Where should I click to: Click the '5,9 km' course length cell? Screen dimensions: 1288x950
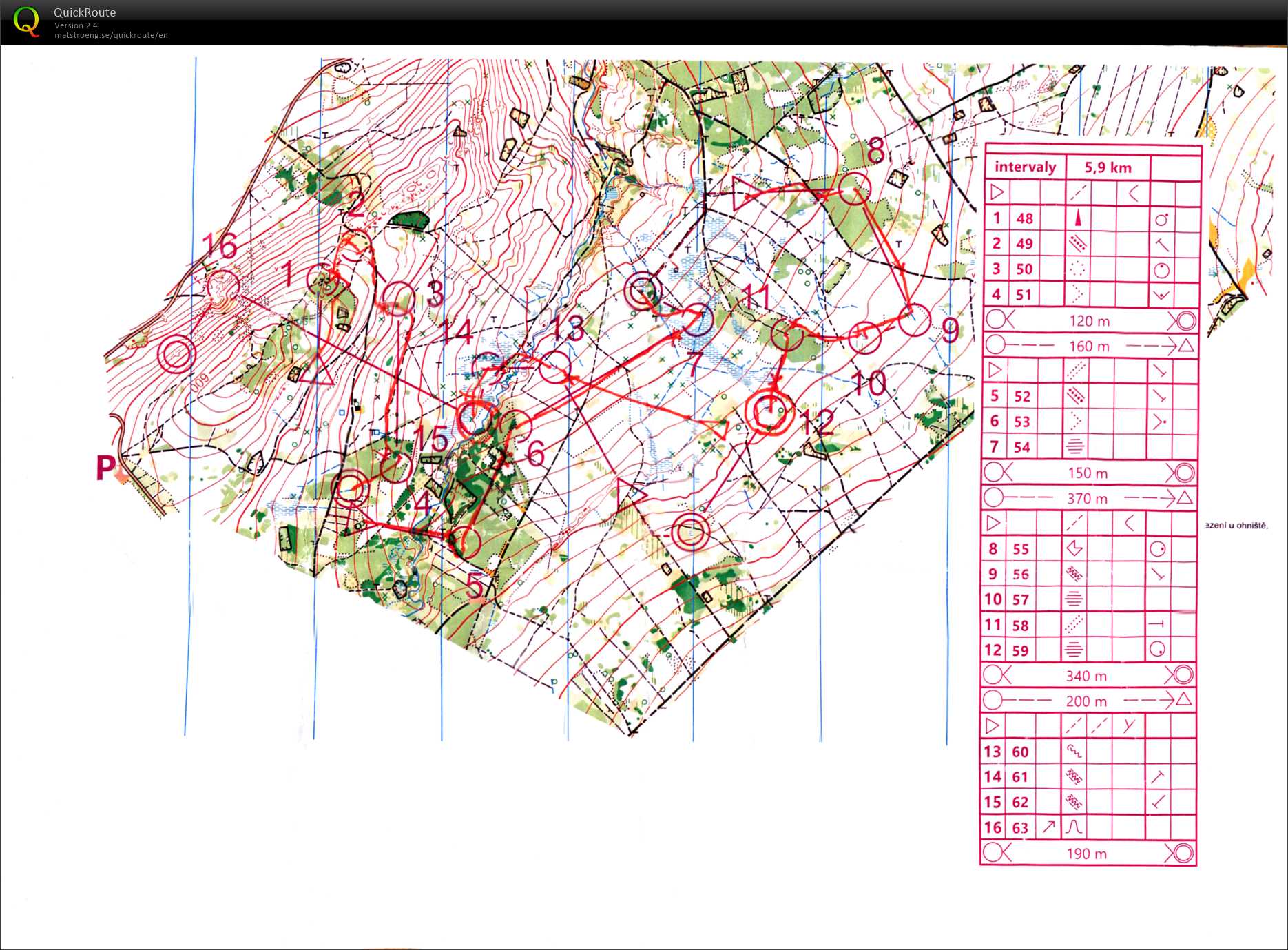coord(1108,167)
